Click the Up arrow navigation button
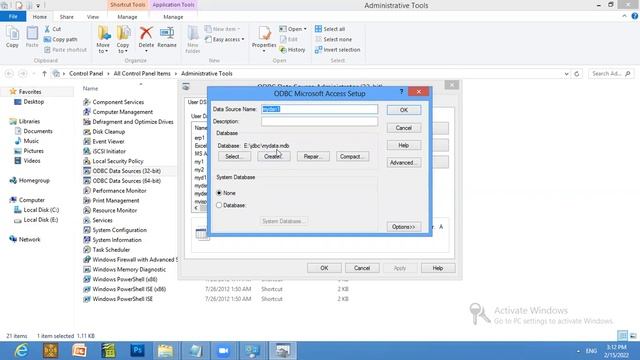 (x=44, y=73)
